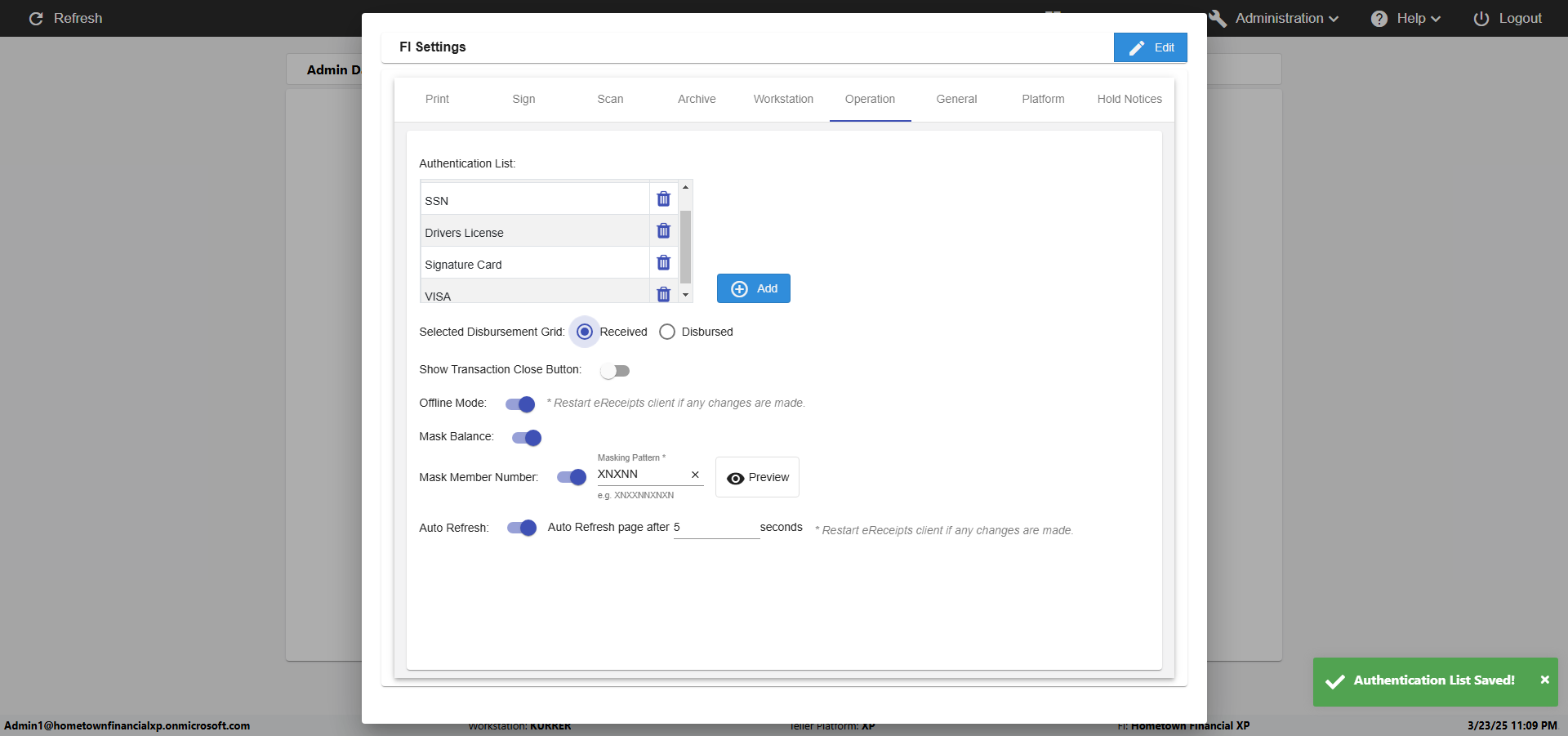Screen dimensions: 1568x736
Task: Delete the Drivers License entry
Action: (663, 231)
